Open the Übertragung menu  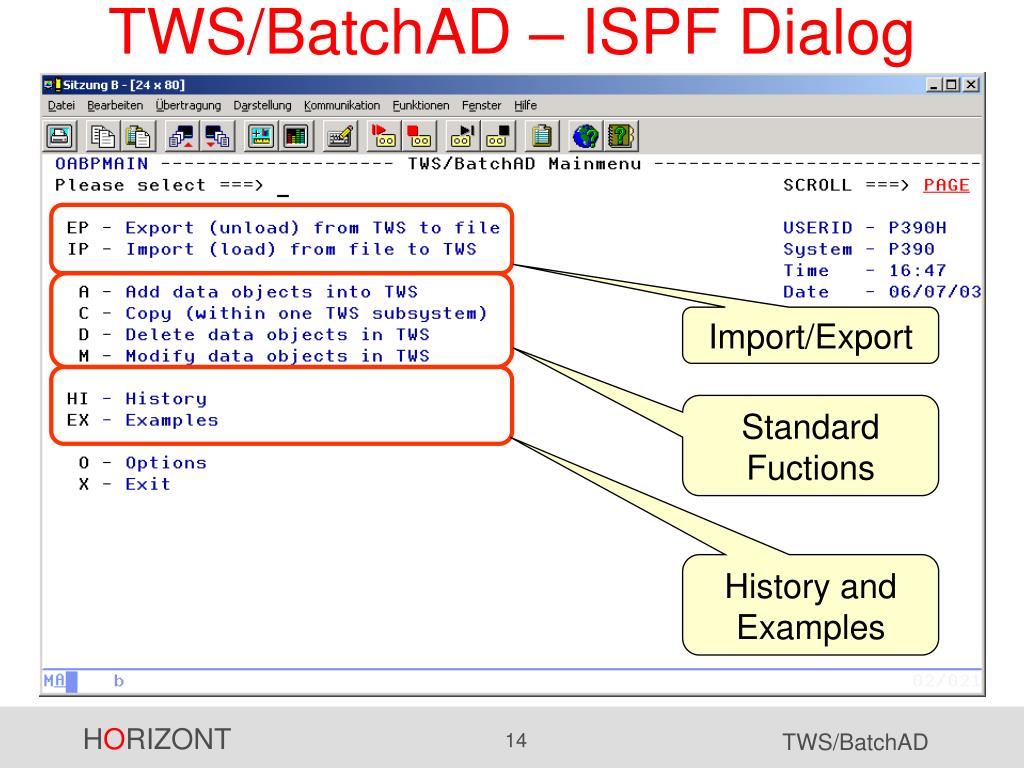(188, 105)
